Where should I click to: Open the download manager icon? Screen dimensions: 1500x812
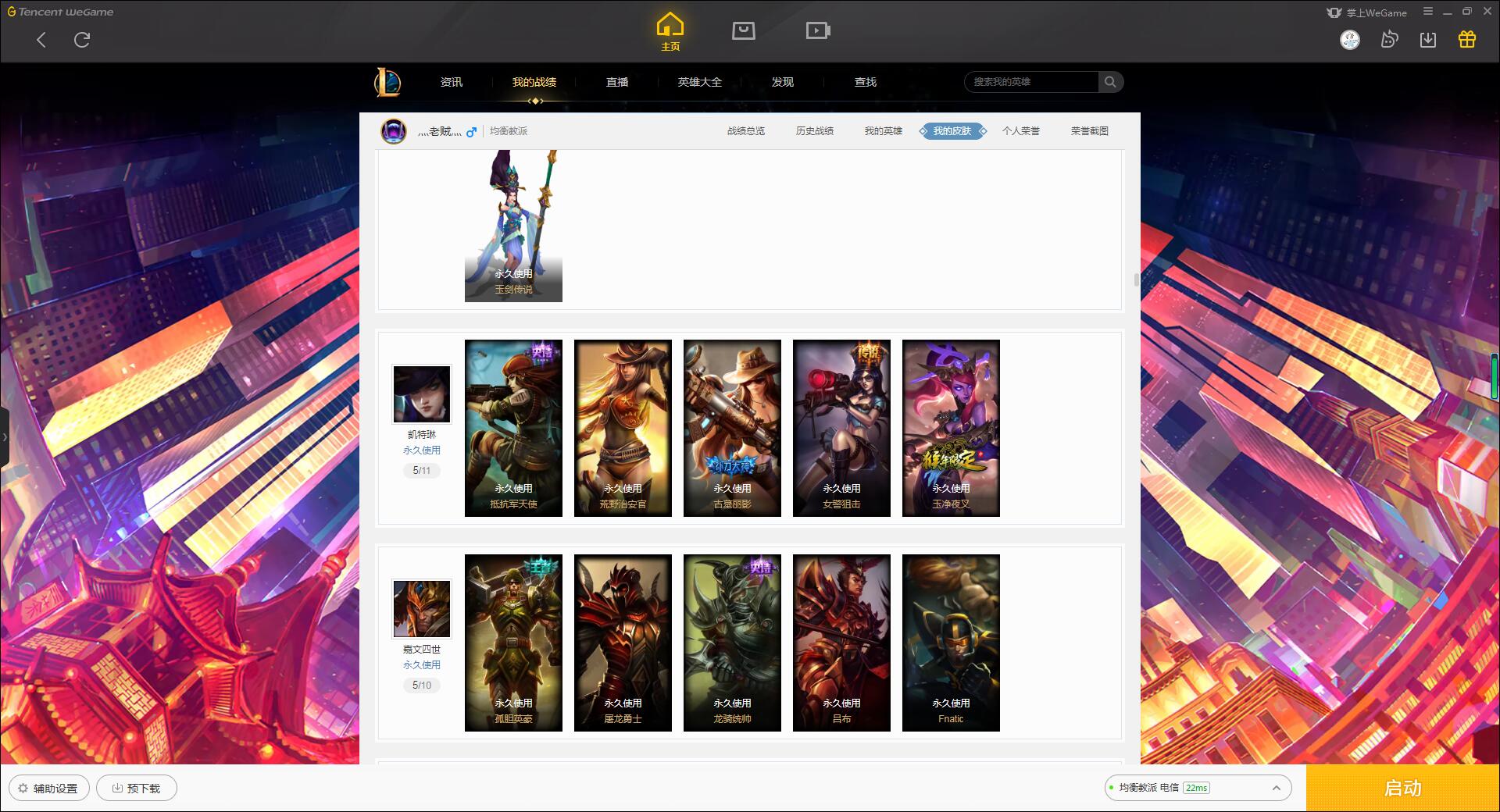point(1428,40)
